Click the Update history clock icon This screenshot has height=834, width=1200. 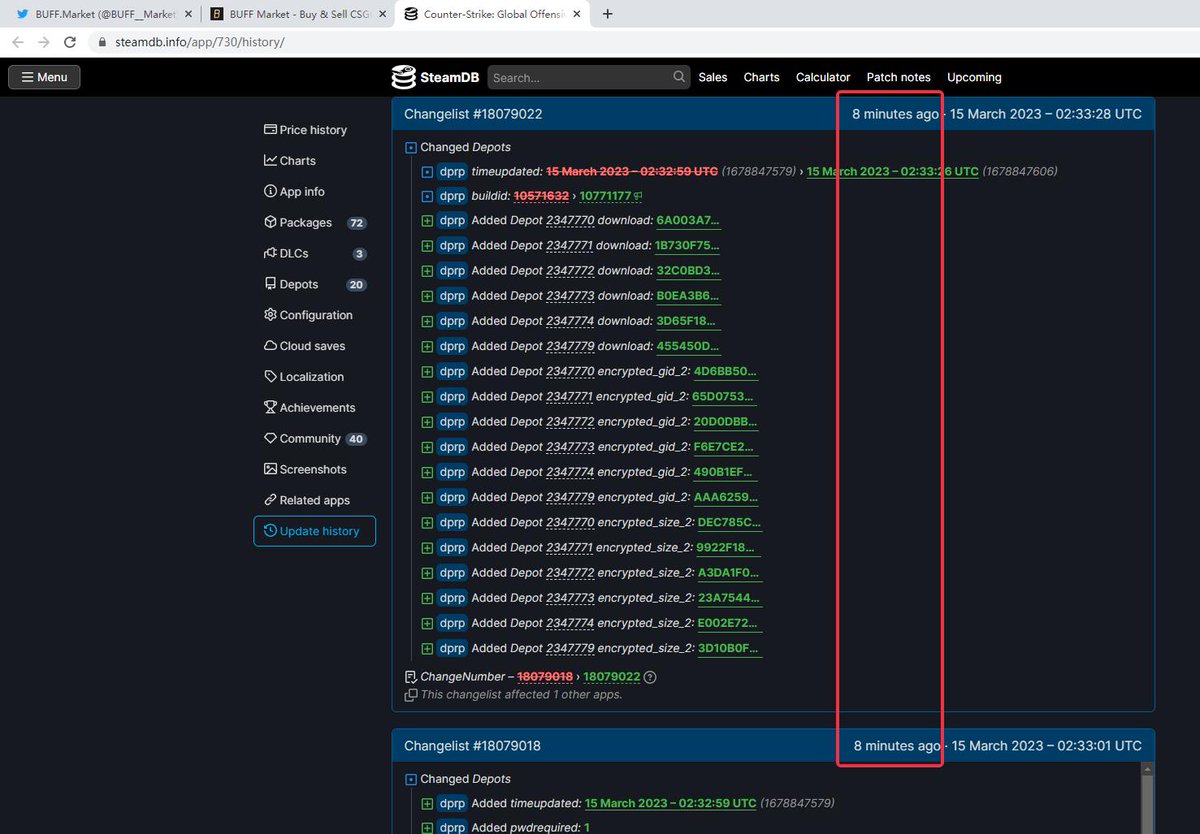click(270, 531)
